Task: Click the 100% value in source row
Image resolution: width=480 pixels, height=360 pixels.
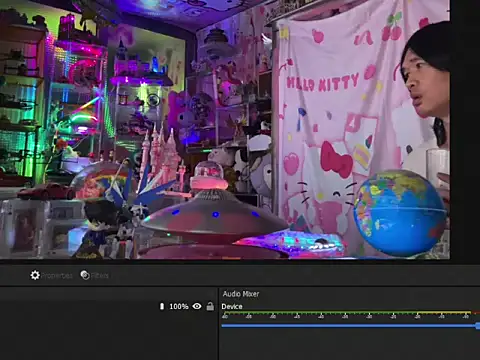Action: 179,306
